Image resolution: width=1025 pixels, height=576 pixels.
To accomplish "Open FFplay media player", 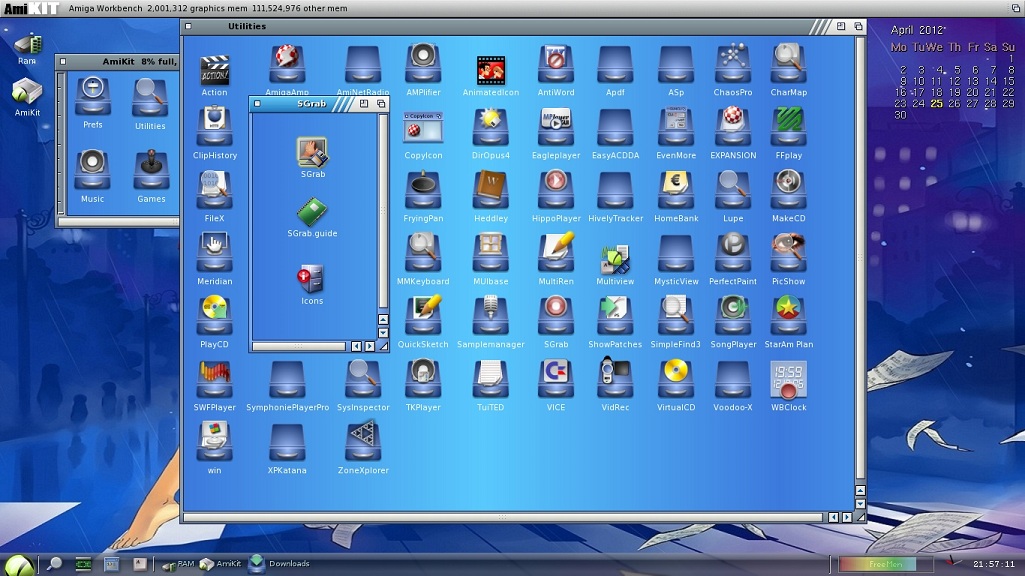I will tap(788, 127).
